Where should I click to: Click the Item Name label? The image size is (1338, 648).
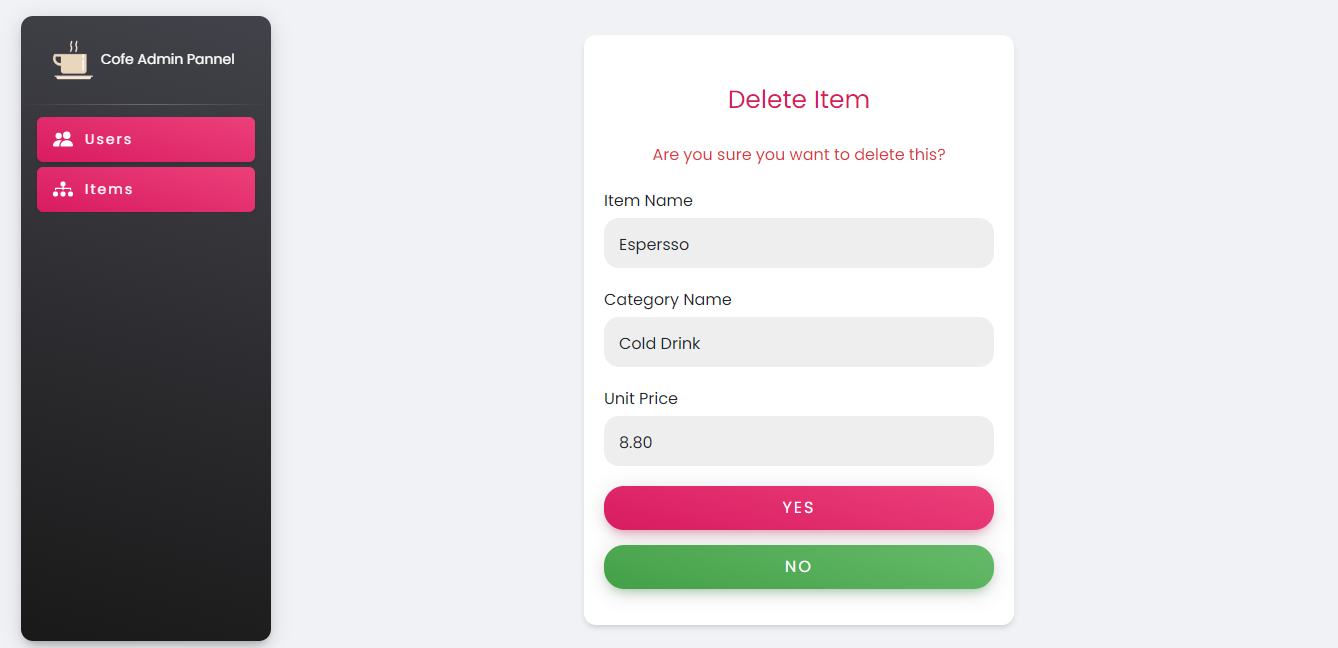[x=648, y=200]
